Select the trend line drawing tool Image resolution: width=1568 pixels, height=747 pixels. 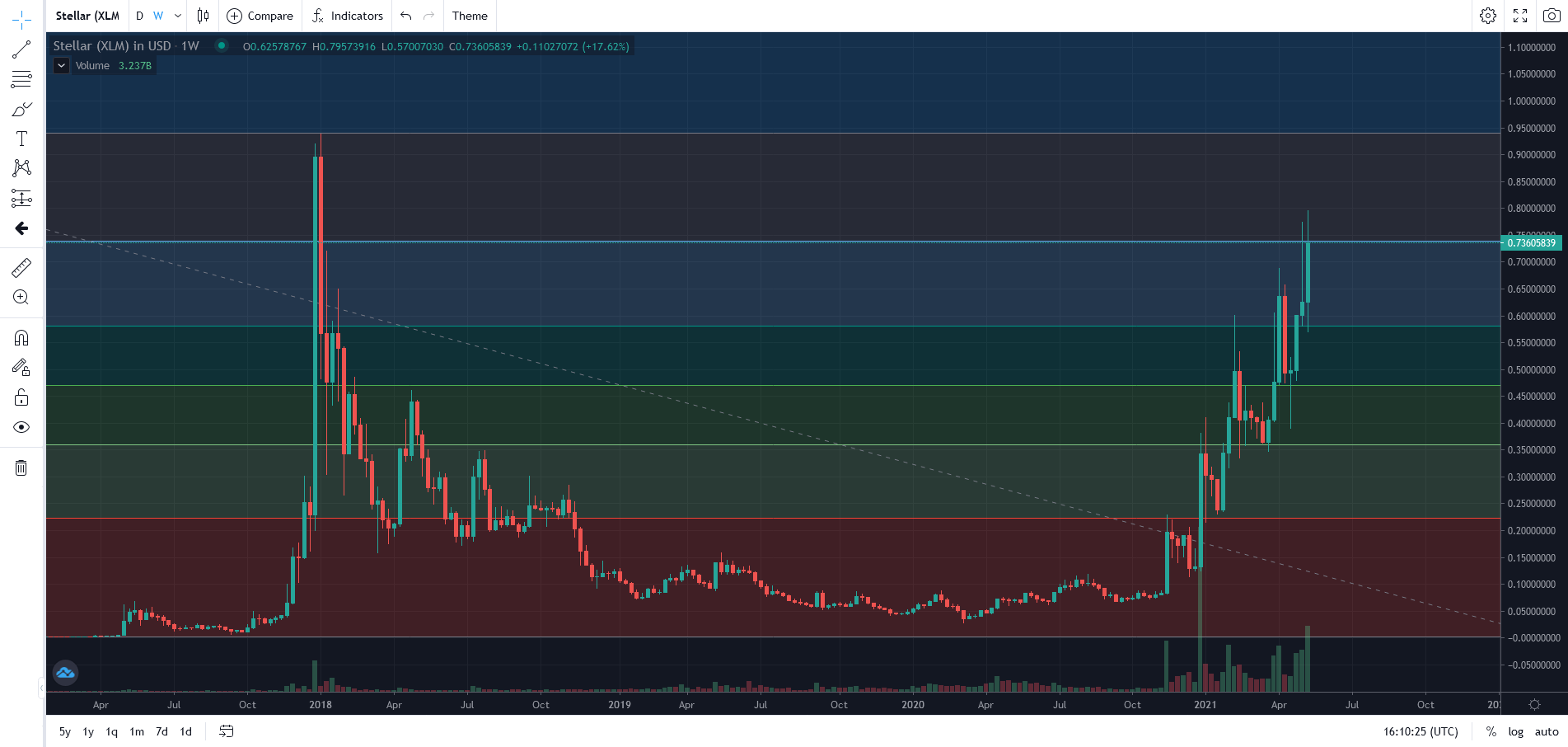[x=21, y=49]
